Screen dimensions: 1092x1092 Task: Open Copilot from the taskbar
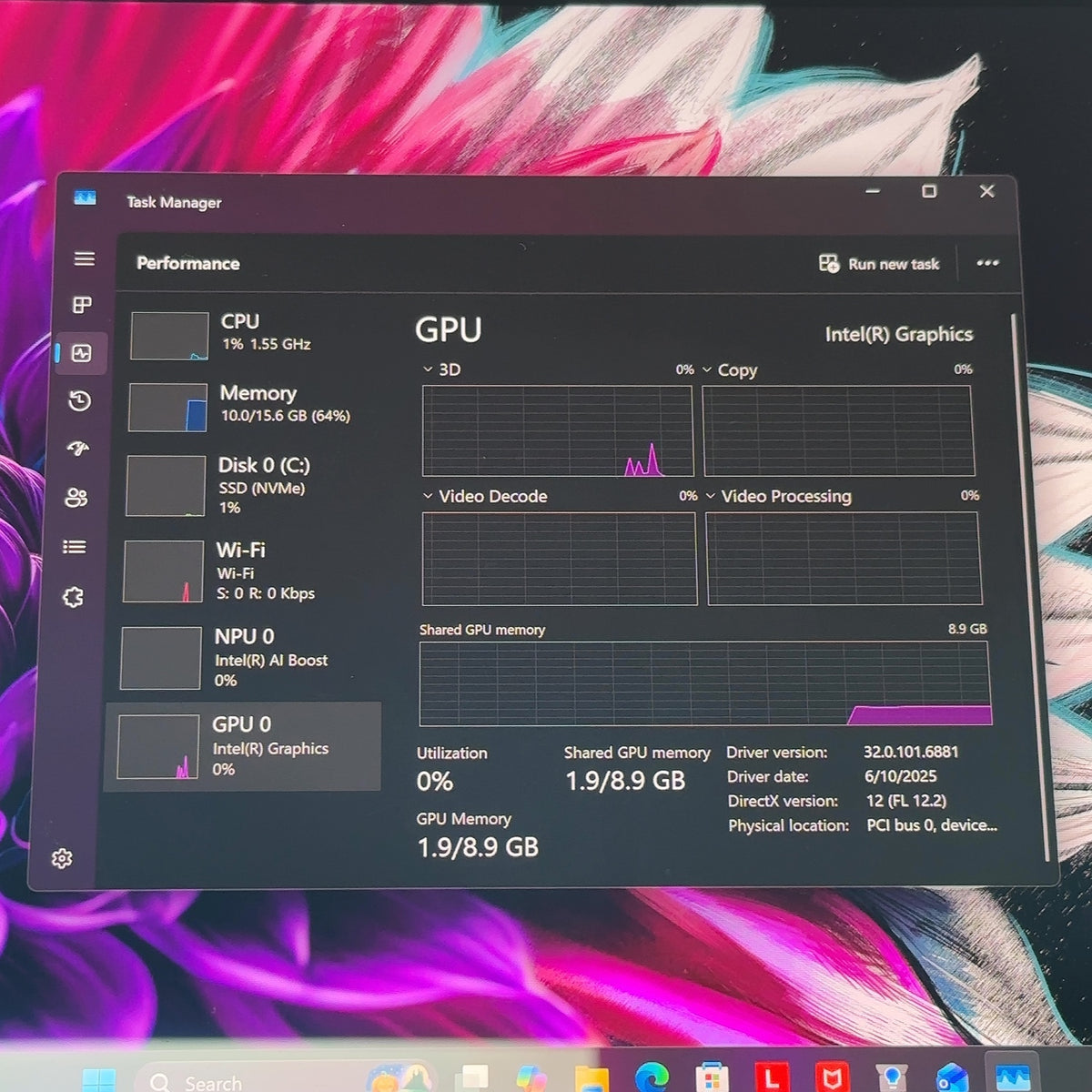[x=531, y=1079]
